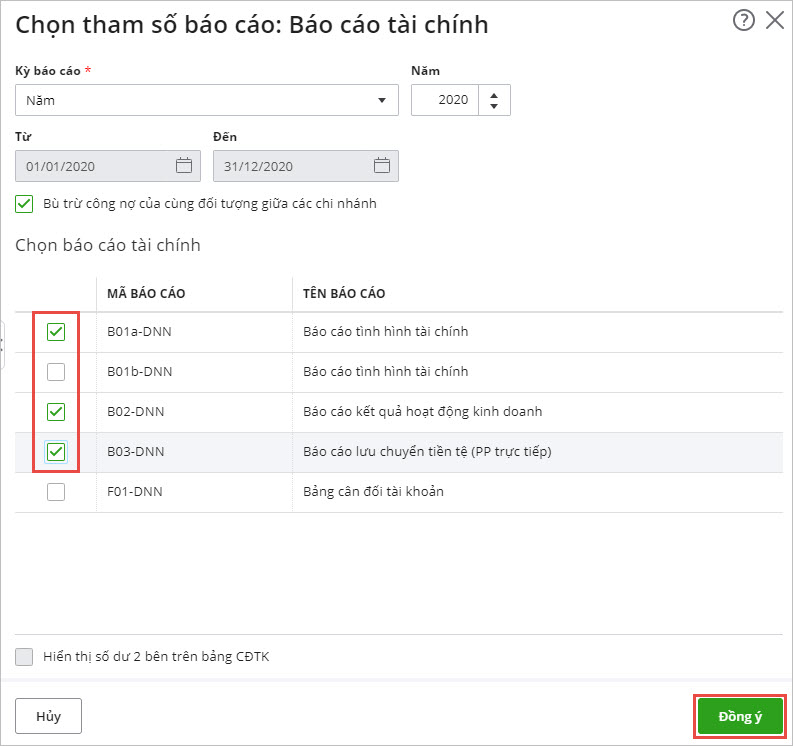Enable Hiển thị số dư 2 bên checkbox
Screen dimensions: 793x746
24,657
